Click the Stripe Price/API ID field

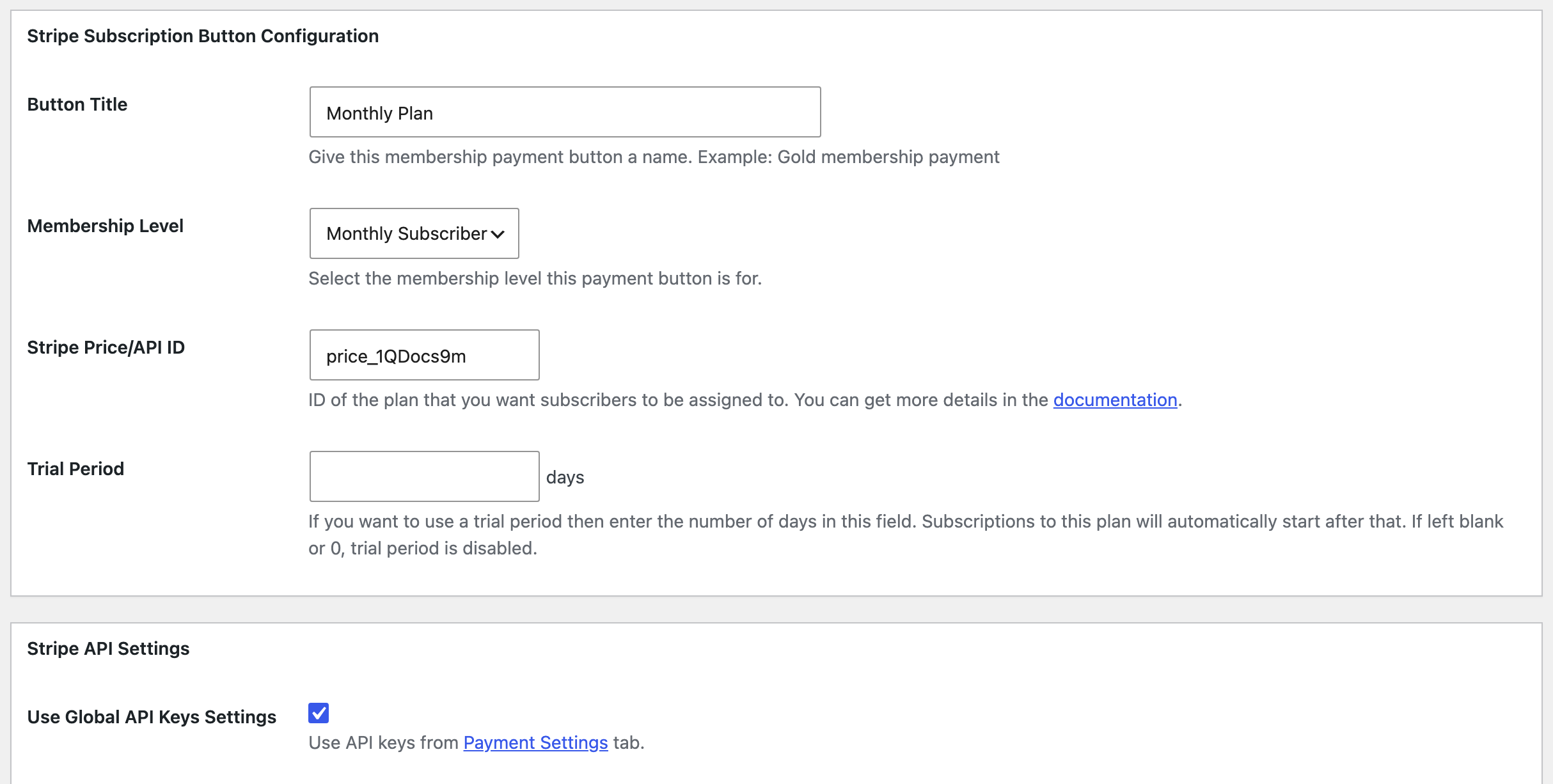pos(424,355)
